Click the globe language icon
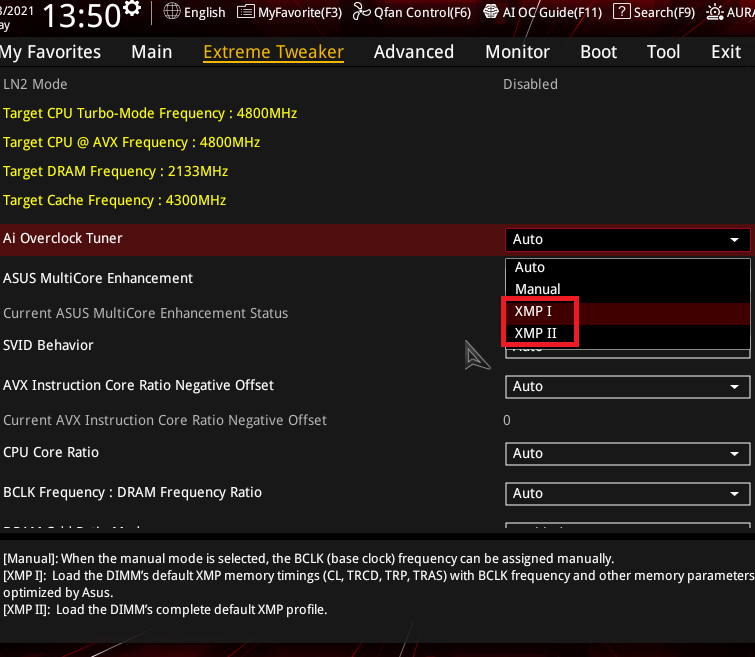The width and height of the screenshot is (755, 657). coord(172,11)
